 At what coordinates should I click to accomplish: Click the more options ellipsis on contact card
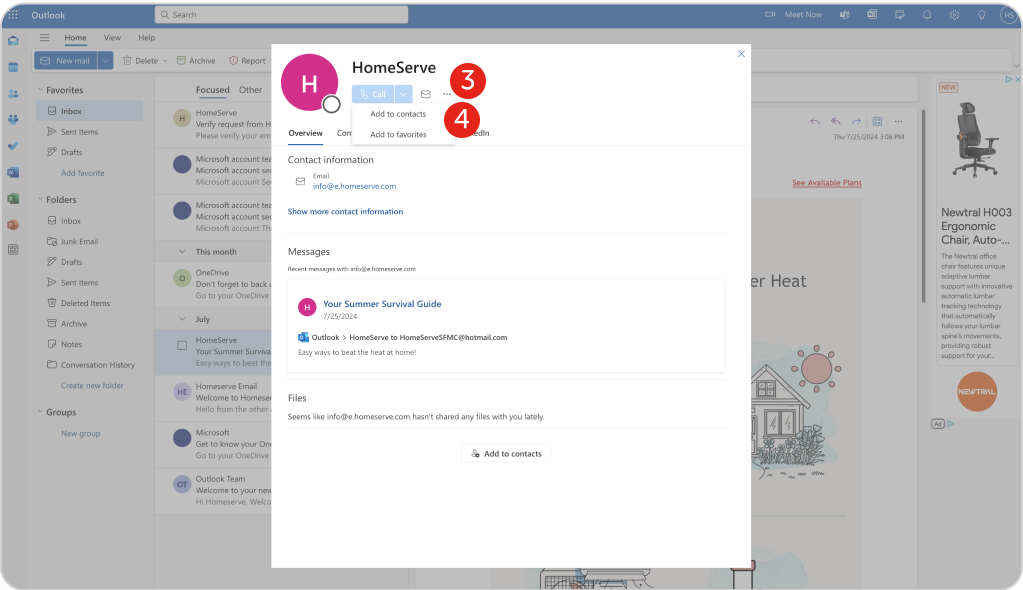coord(447,94)
